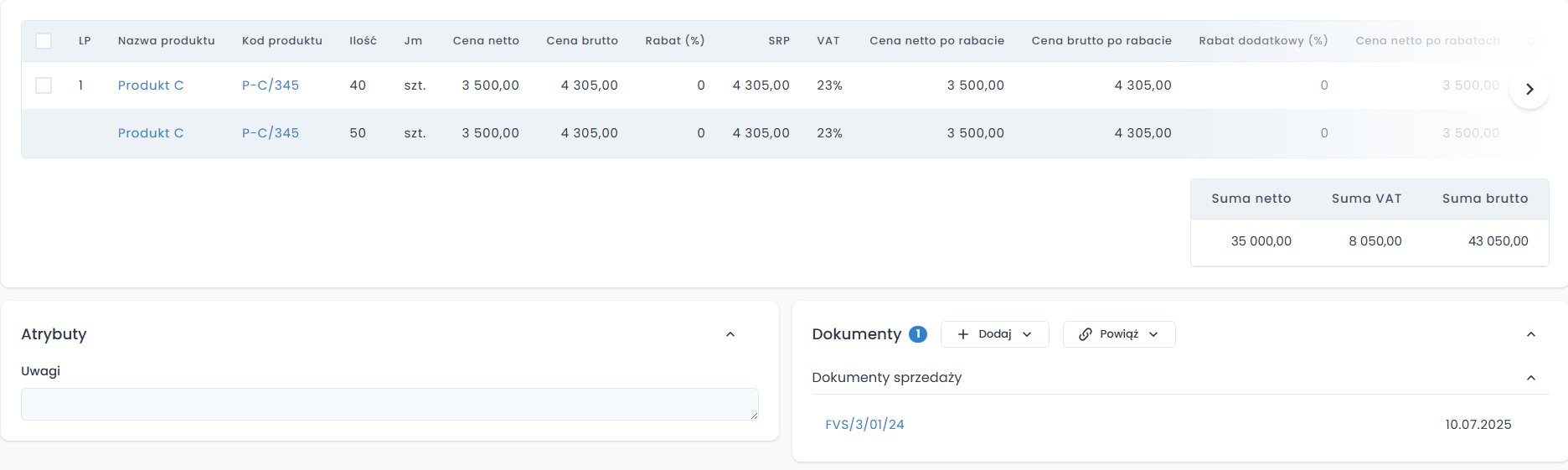Collapse the Dokumenty panel
The image size is (1568, 470).
click(1531, 334)
